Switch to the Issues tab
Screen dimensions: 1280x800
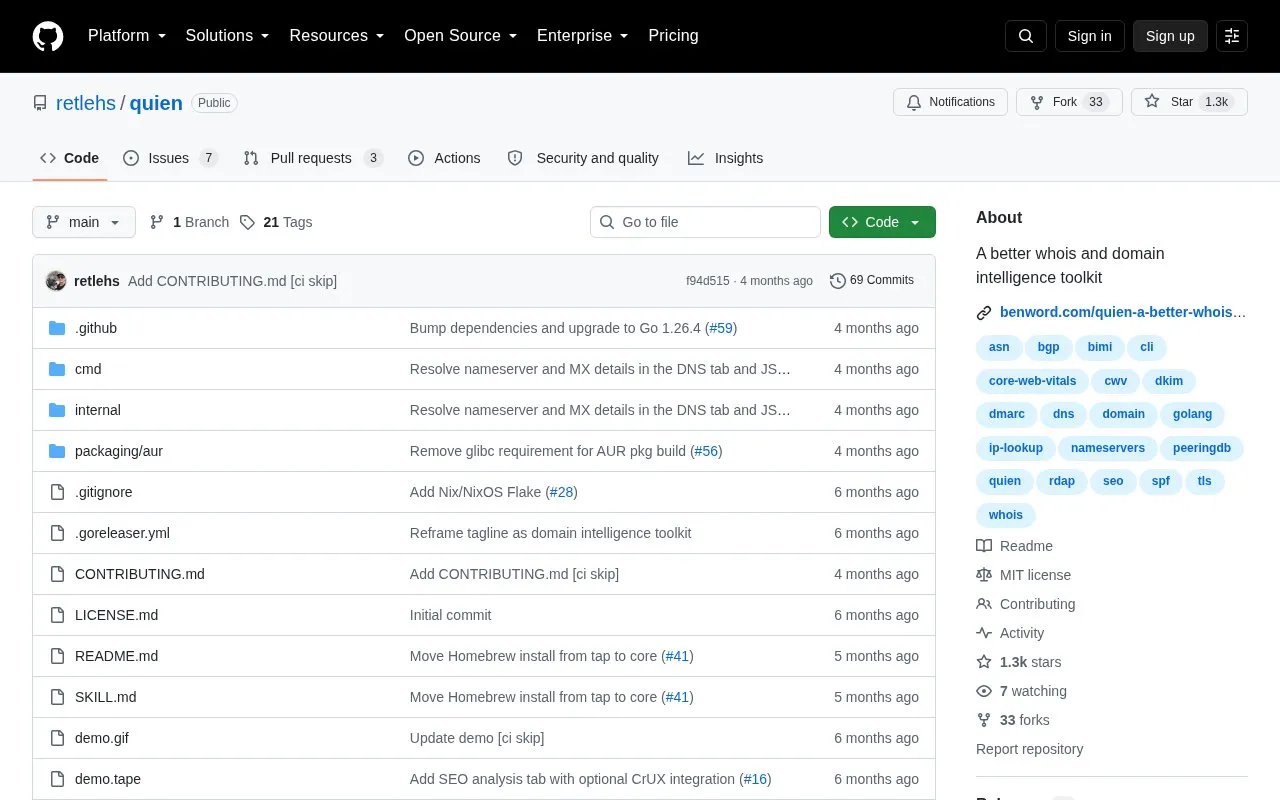[x=170, y=158]
